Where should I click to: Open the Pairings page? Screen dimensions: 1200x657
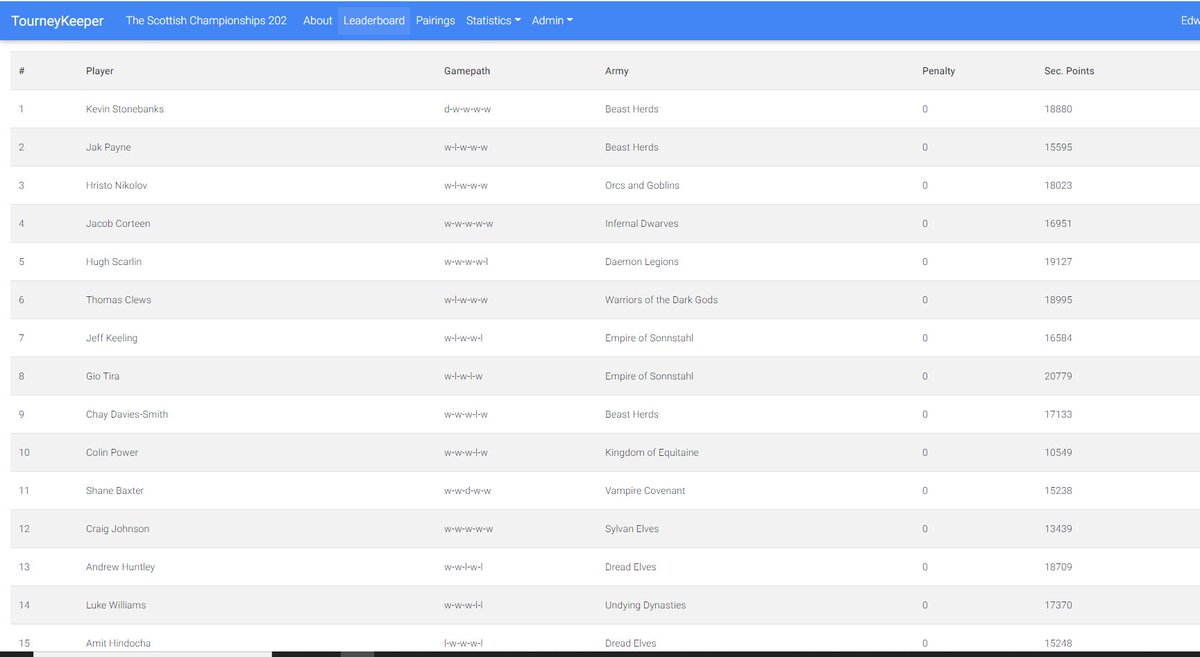[x=435, y=21]
